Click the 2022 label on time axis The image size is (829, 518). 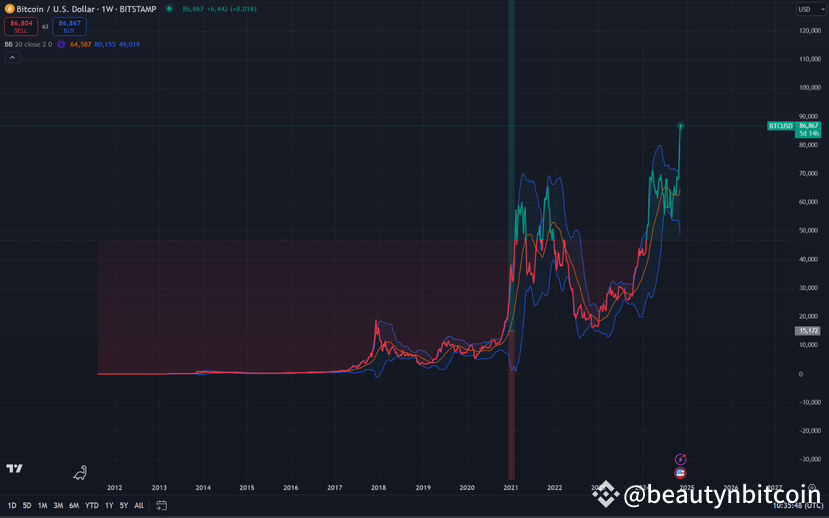[555, 487]
